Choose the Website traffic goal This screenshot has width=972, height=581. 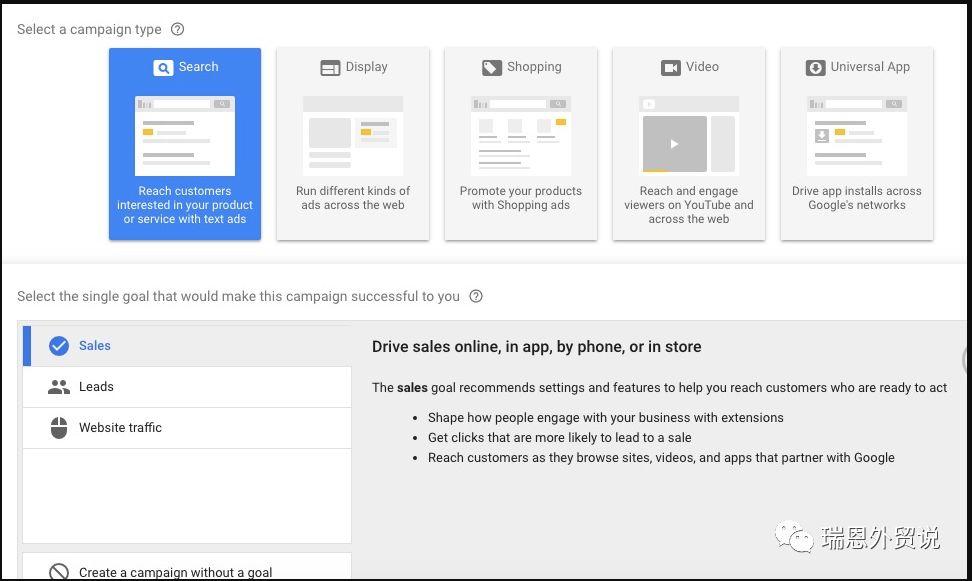[x=187, y=428]
